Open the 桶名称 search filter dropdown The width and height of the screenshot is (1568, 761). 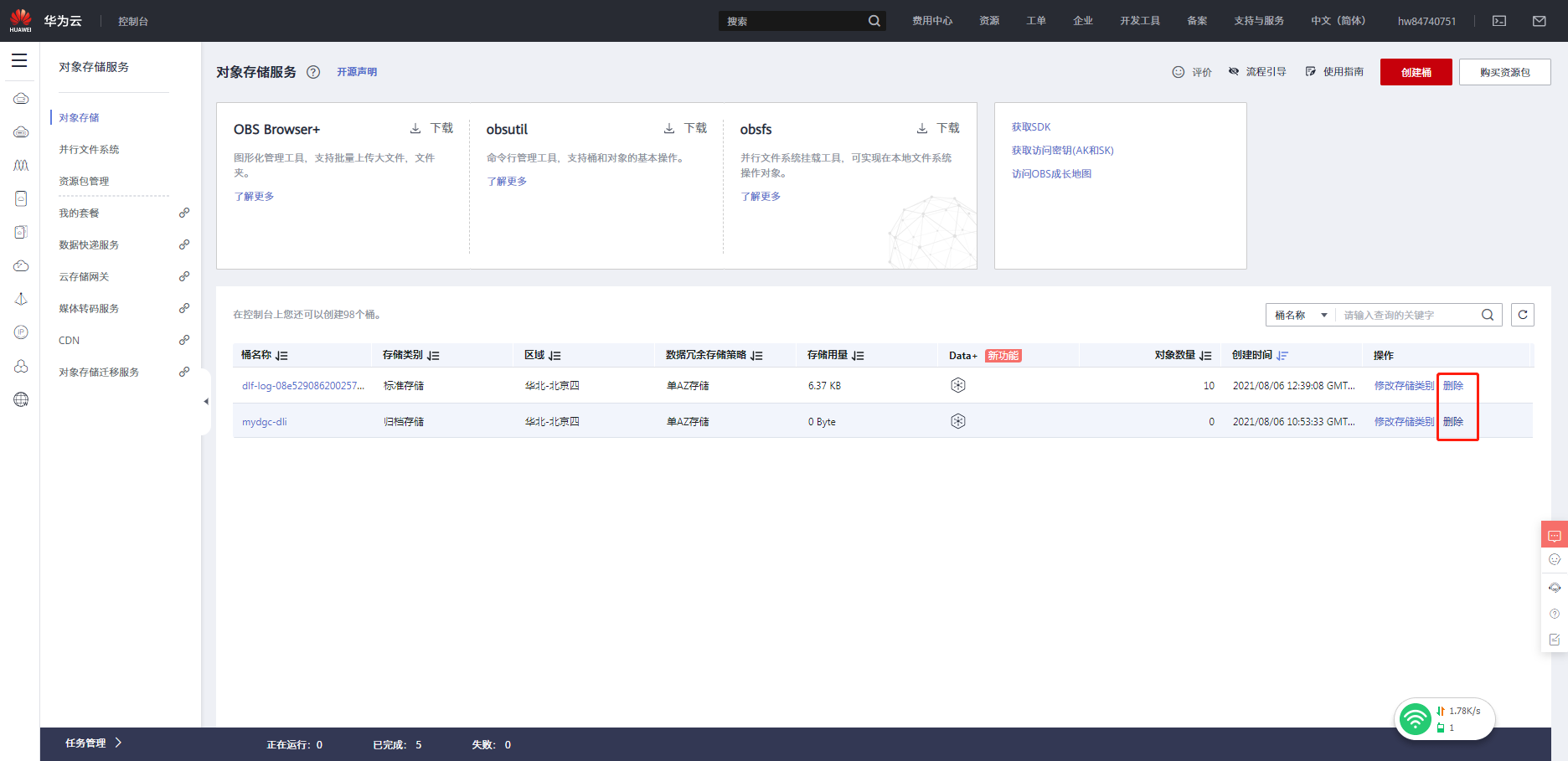coord(1301,315)
